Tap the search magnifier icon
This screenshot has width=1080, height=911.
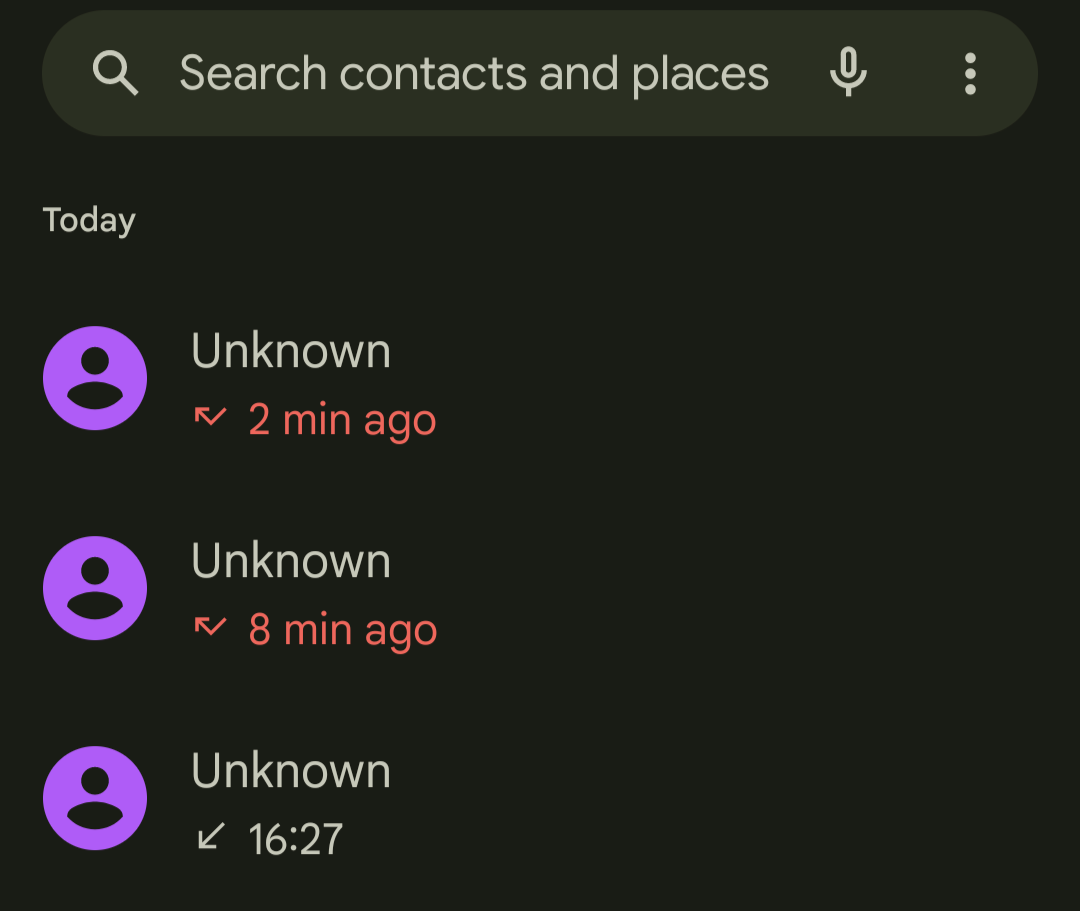pyautogui.click(x=115, y=73)
